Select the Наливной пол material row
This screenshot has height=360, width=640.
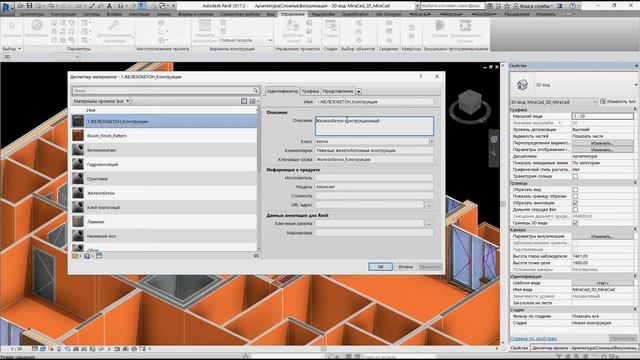[164, 236]
